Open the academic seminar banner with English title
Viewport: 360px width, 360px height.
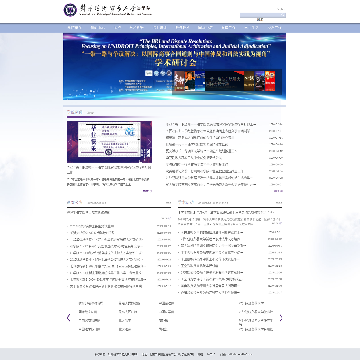174,66
